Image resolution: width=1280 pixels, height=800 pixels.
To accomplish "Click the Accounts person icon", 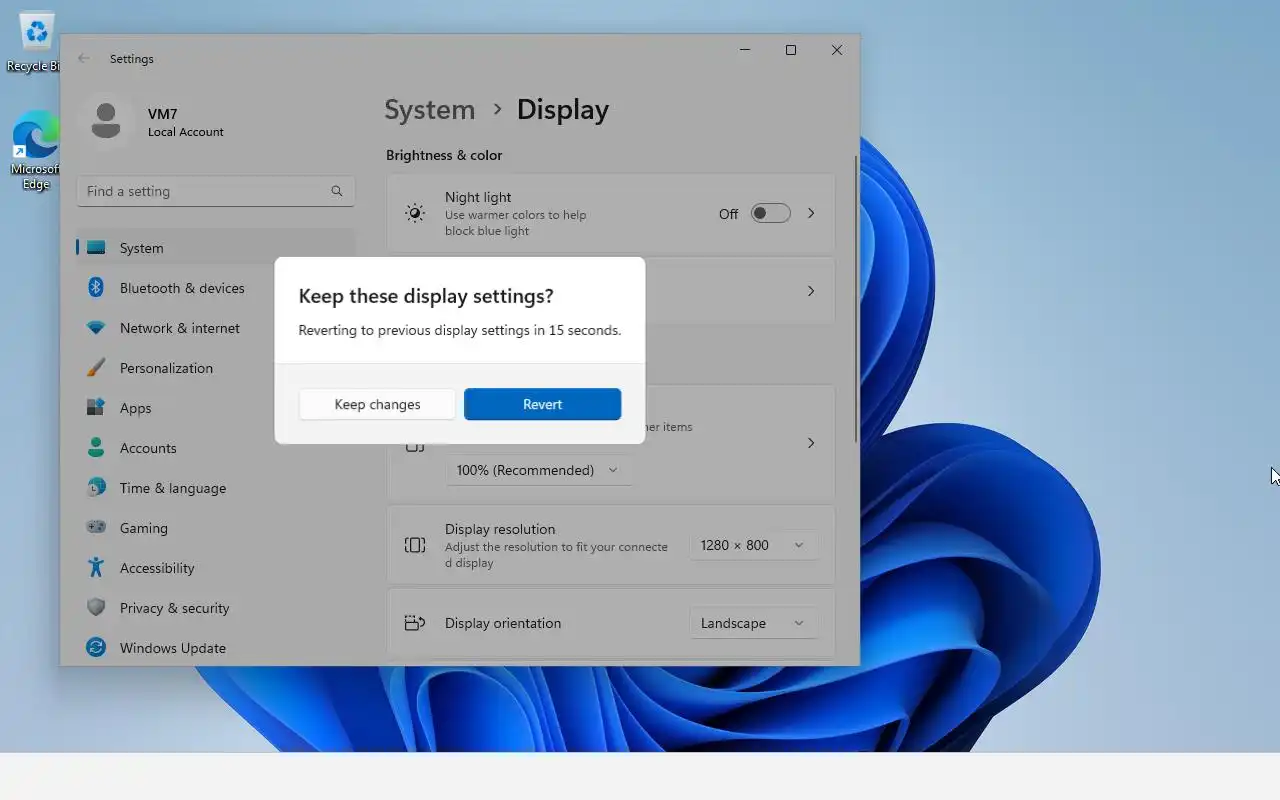I will pos(96,448).
